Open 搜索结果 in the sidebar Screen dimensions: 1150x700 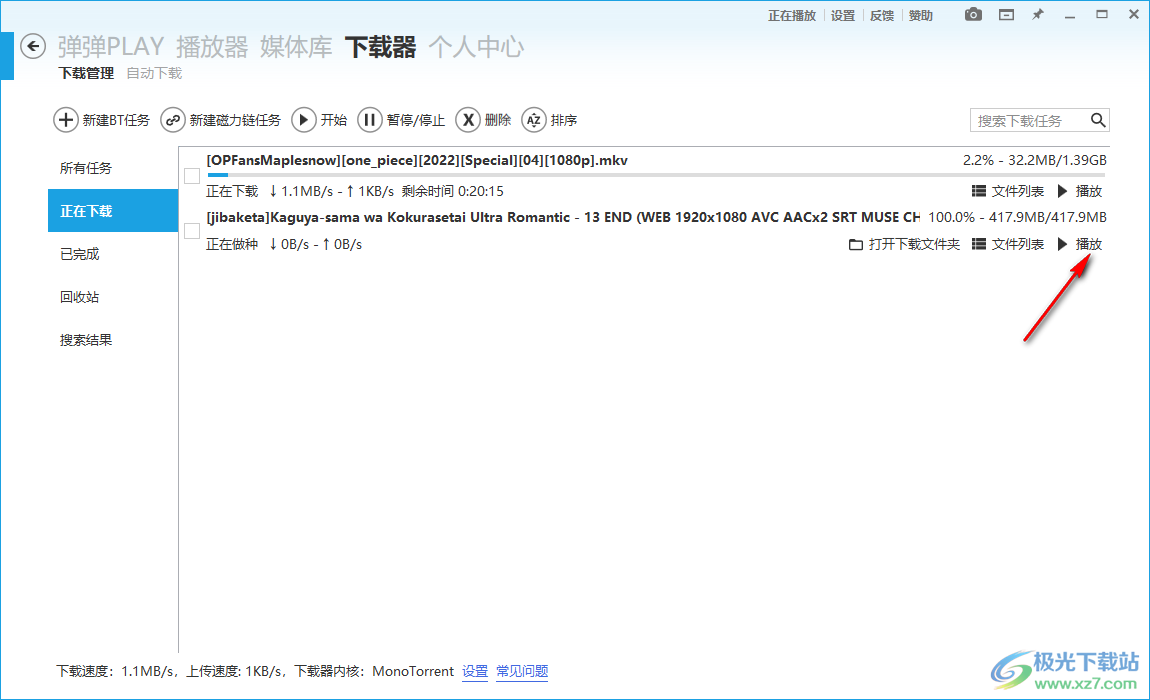pos(113,340)
